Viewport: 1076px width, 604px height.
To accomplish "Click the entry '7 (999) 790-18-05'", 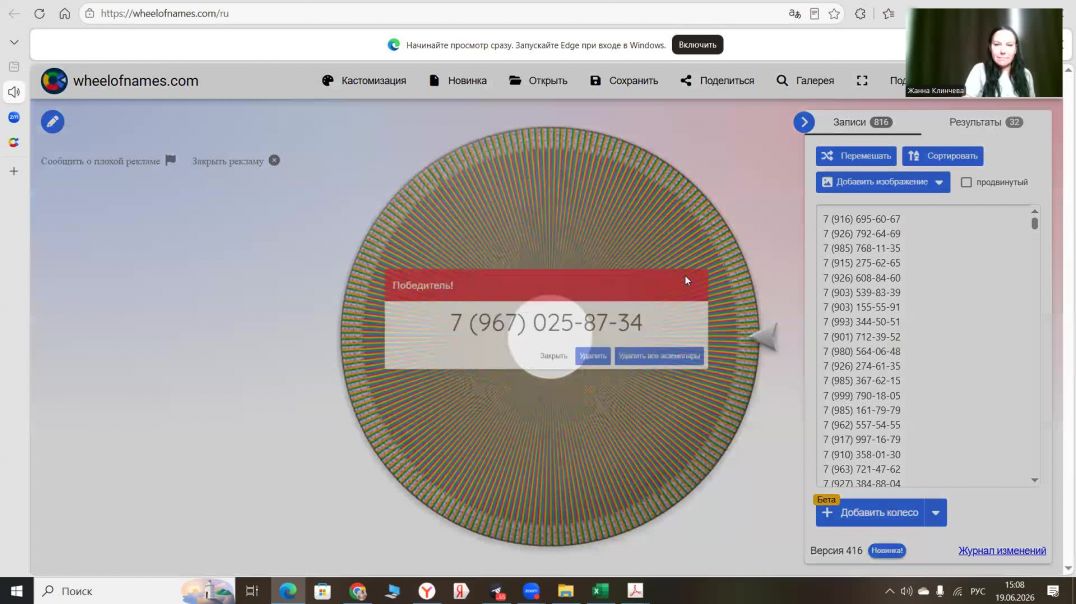I will click(x=862, y=396).
